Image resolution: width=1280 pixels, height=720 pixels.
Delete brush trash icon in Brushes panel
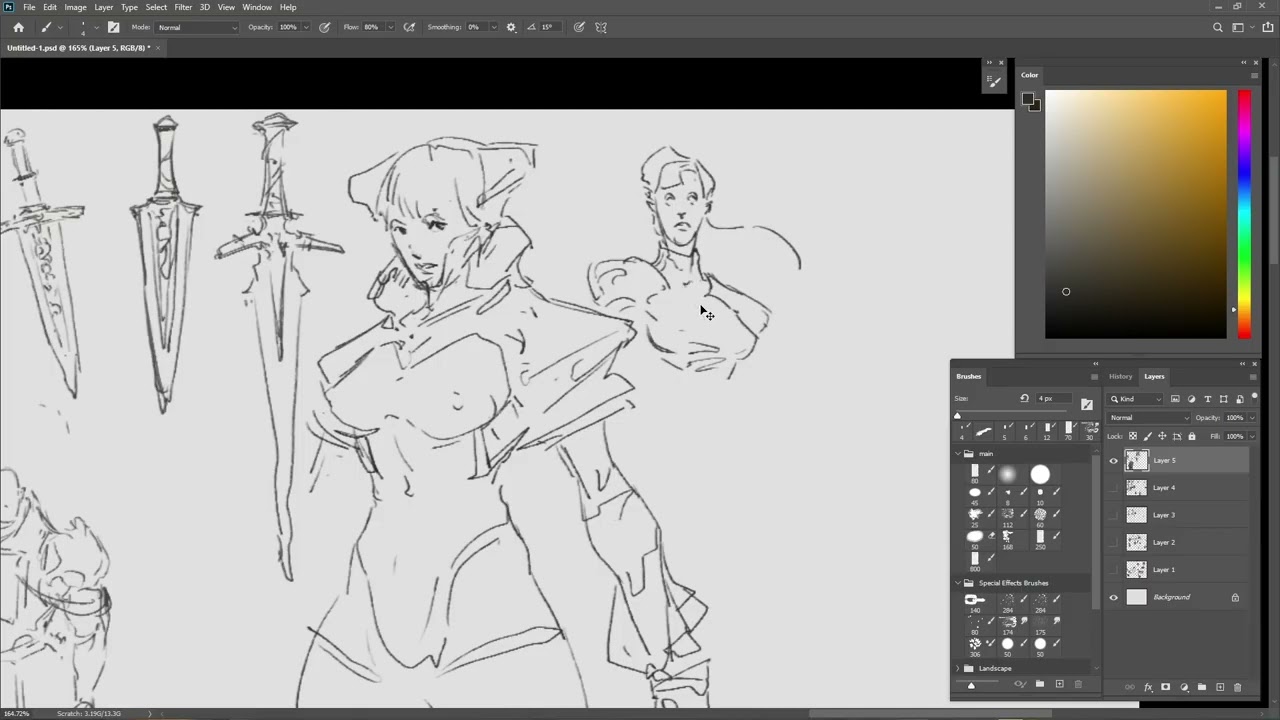point(1078,684)
